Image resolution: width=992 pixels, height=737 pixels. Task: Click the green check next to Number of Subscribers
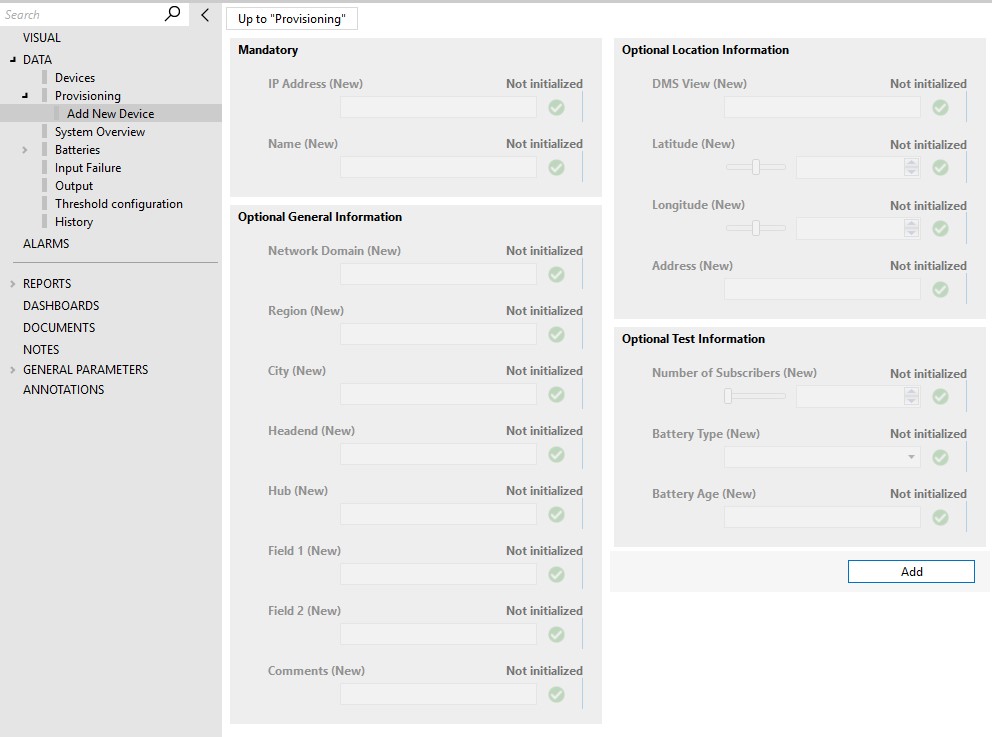[x=941, y=397]
